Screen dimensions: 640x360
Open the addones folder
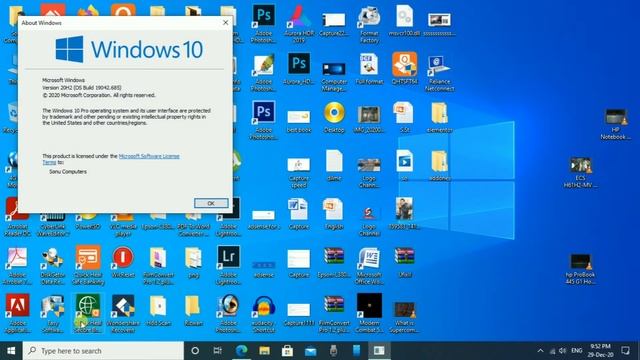pyautogui.click(x=439, y=166)
